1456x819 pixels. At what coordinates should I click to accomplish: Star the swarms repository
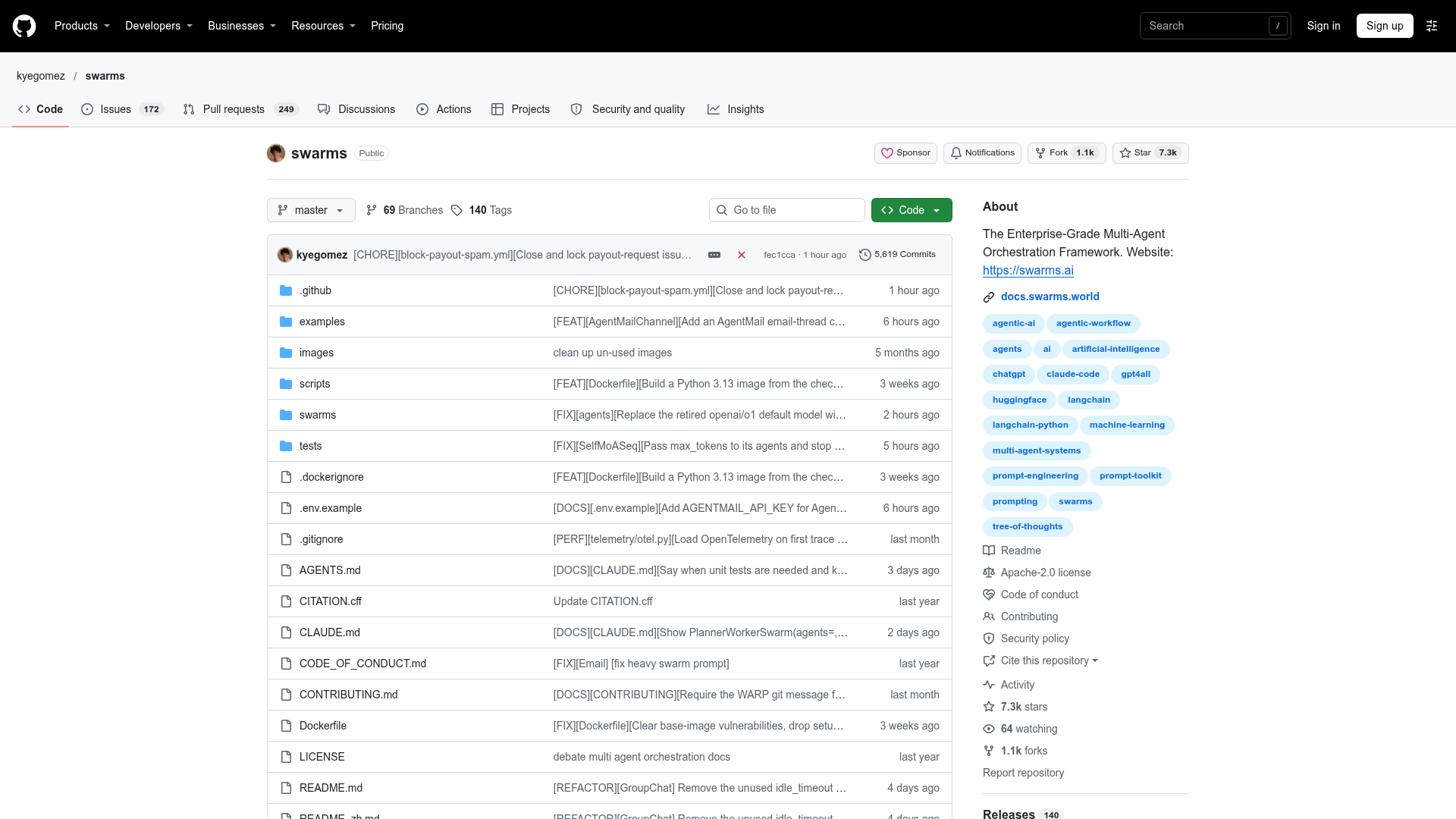point(1150,153)
